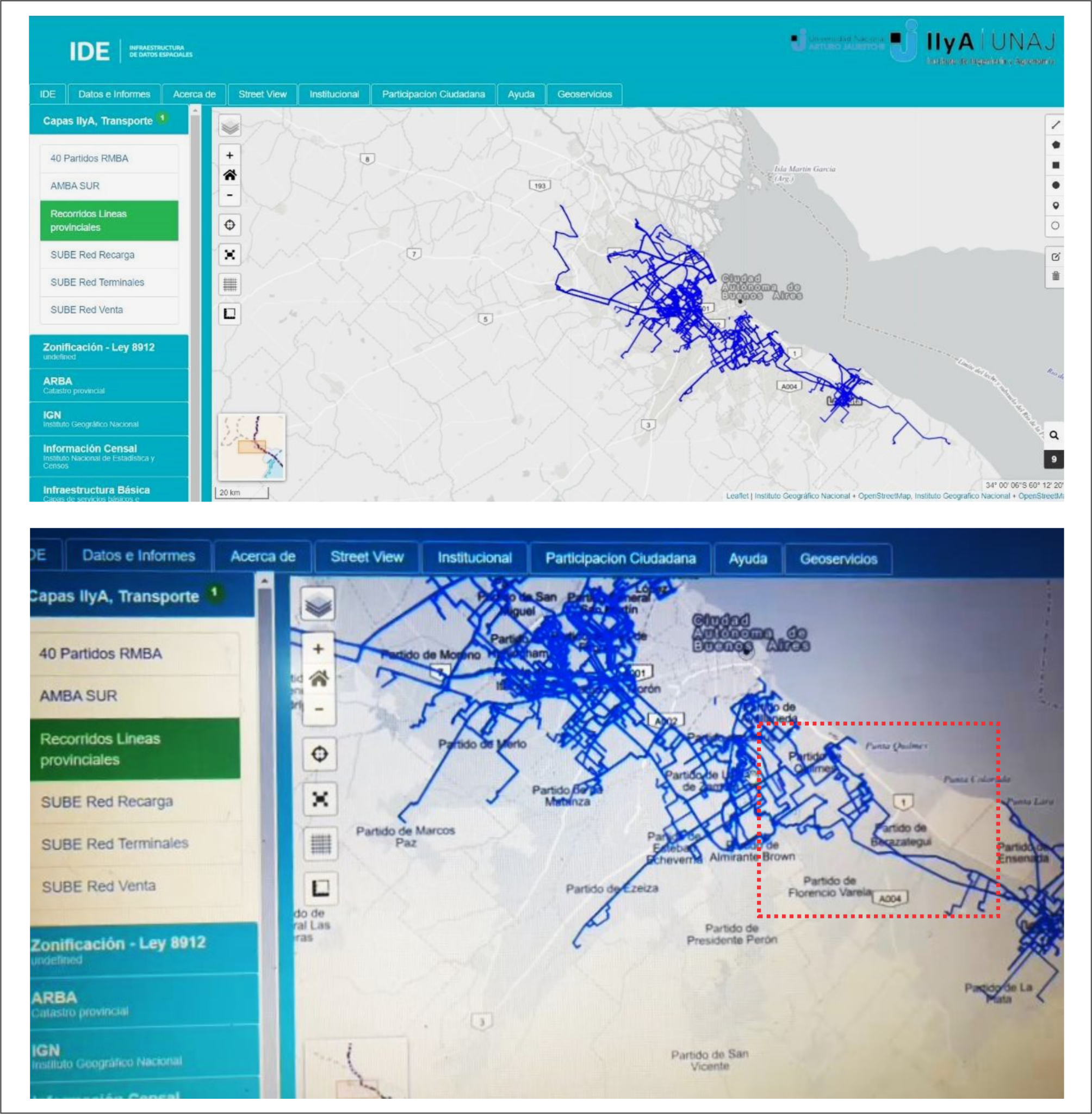Switch to Street View tab, upper screenshot

[x=262, y=94]
